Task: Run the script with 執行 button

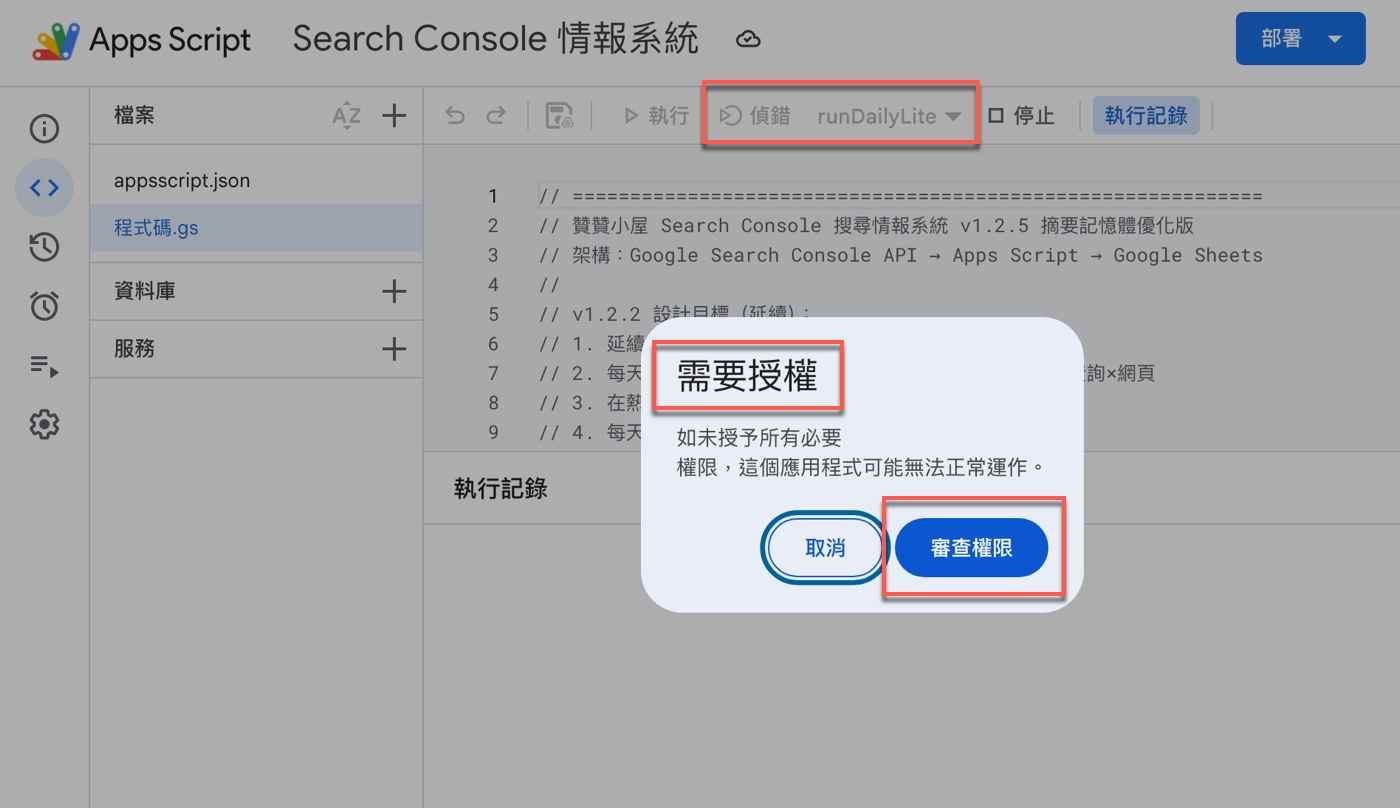Action: click(x=656, y=116)
